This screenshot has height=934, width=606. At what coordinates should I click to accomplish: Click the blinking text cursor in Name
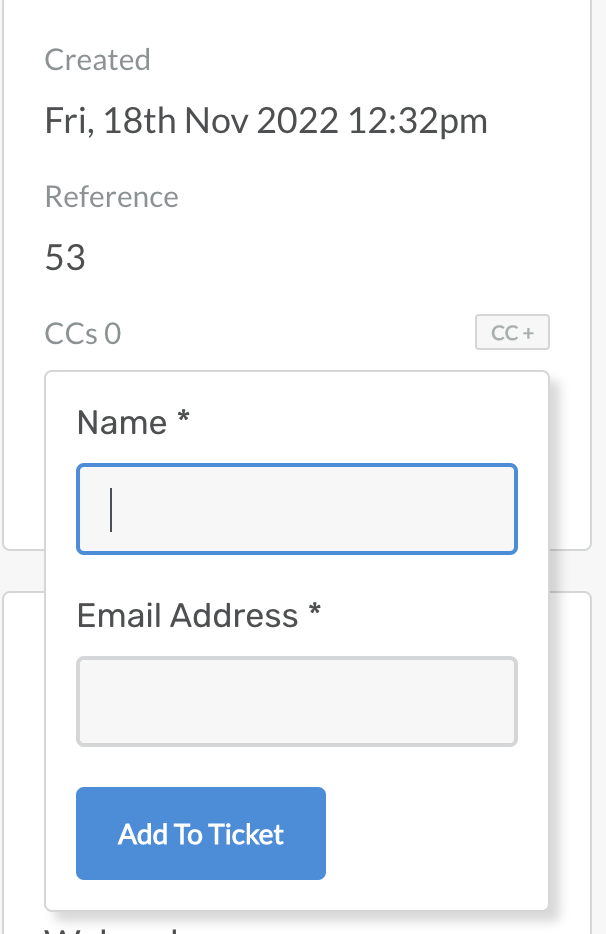point(111,509)
